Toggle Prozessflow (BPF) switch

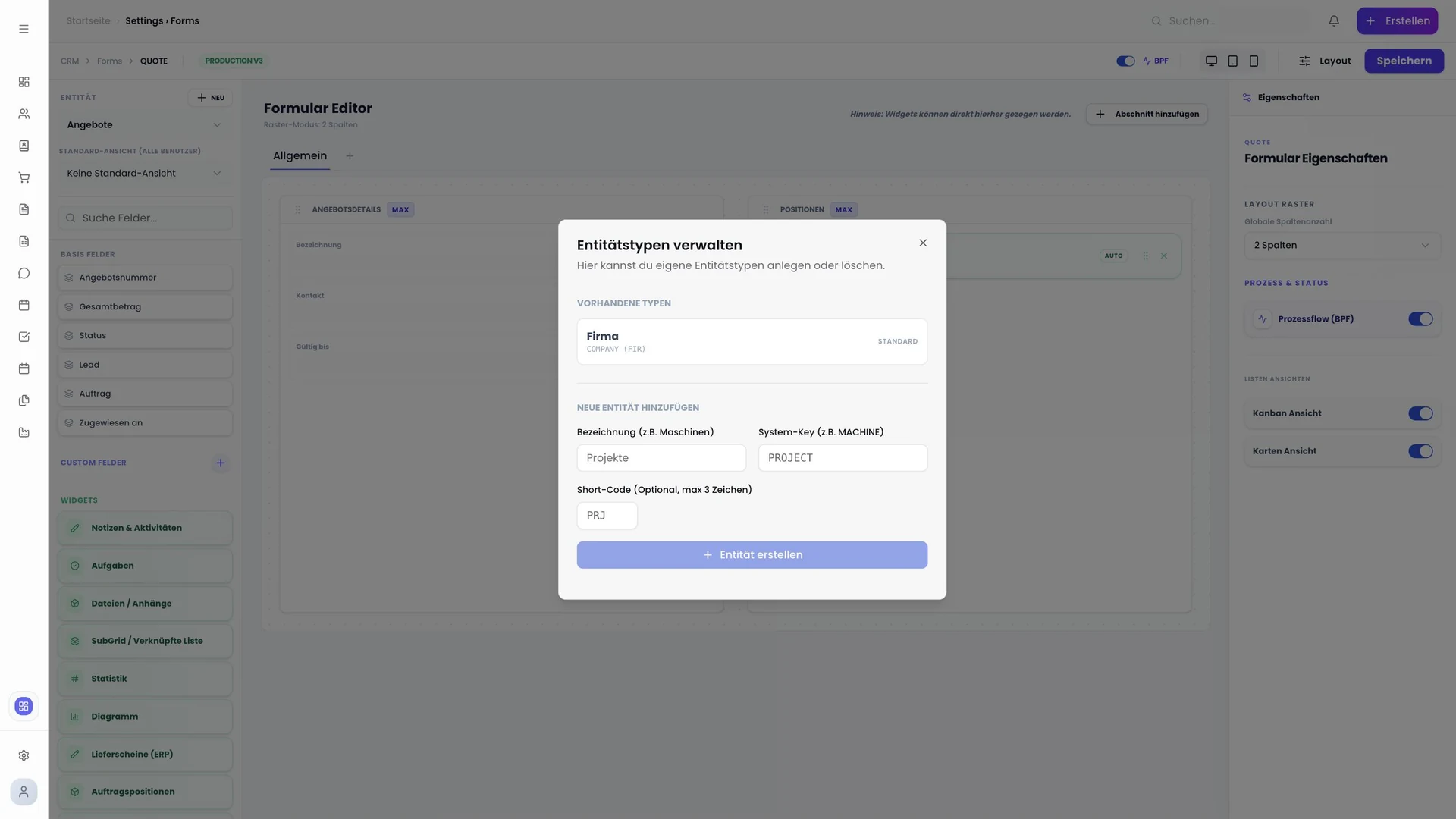tap(1420, 319)
